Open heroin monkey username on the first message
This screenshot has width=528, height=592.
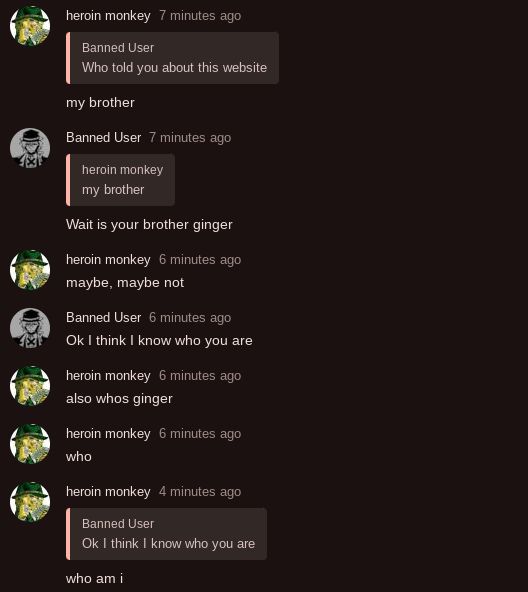coord(108,16)
